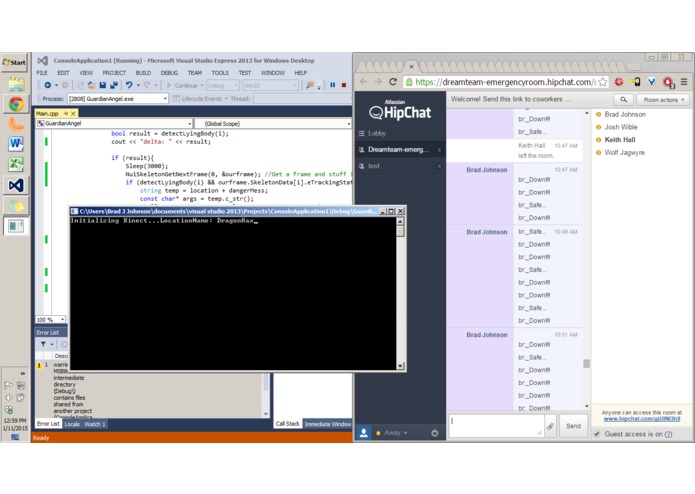Open the DEBUG menu in Visual Studio
Image resolution: width=695 pixels, height=494 pixels.
coord(169,73)
